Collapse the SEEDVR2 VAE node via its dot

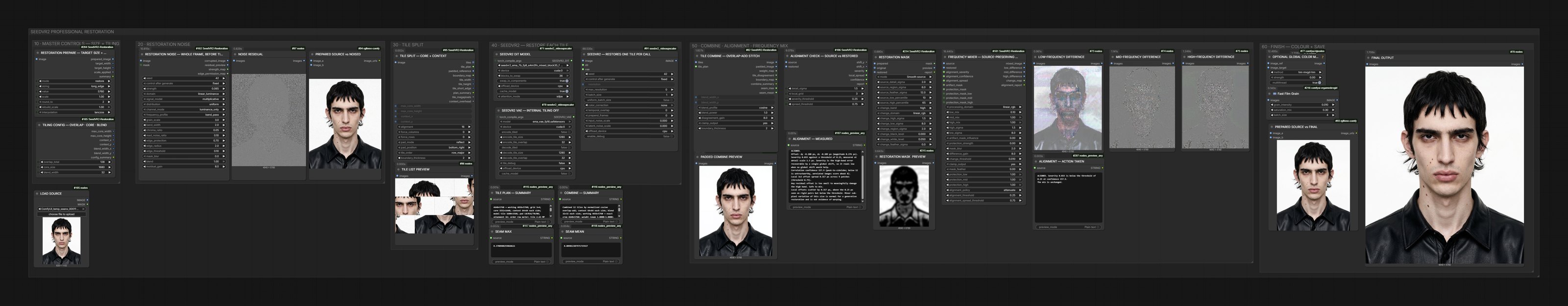point(498,110)
